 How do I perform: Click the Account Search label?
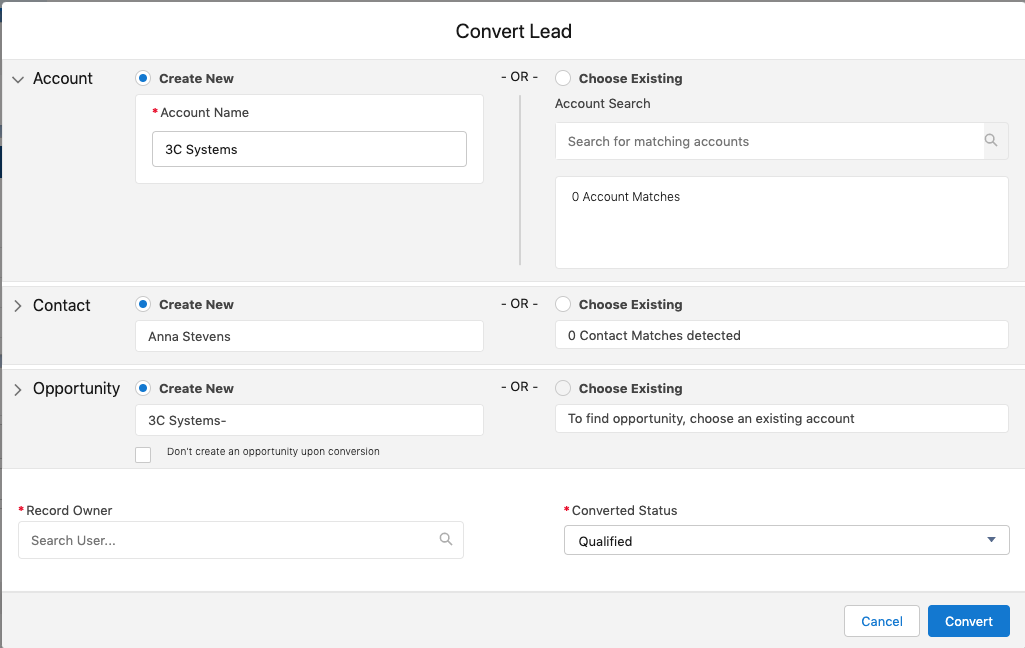pyautogui.click(x=603, y=103)
